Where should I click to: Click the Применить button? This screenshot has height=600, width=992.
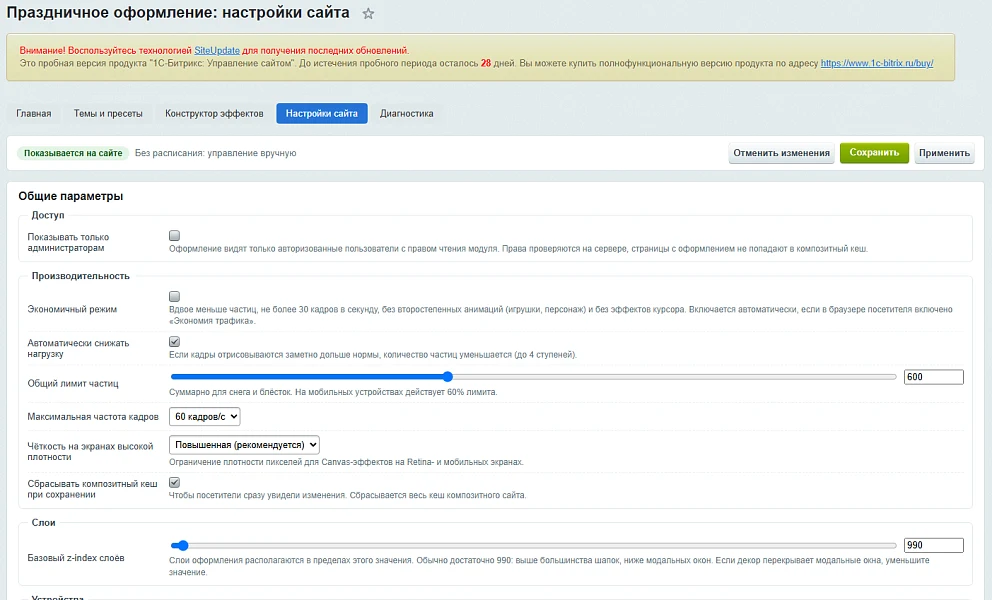[x=944, y=153]
